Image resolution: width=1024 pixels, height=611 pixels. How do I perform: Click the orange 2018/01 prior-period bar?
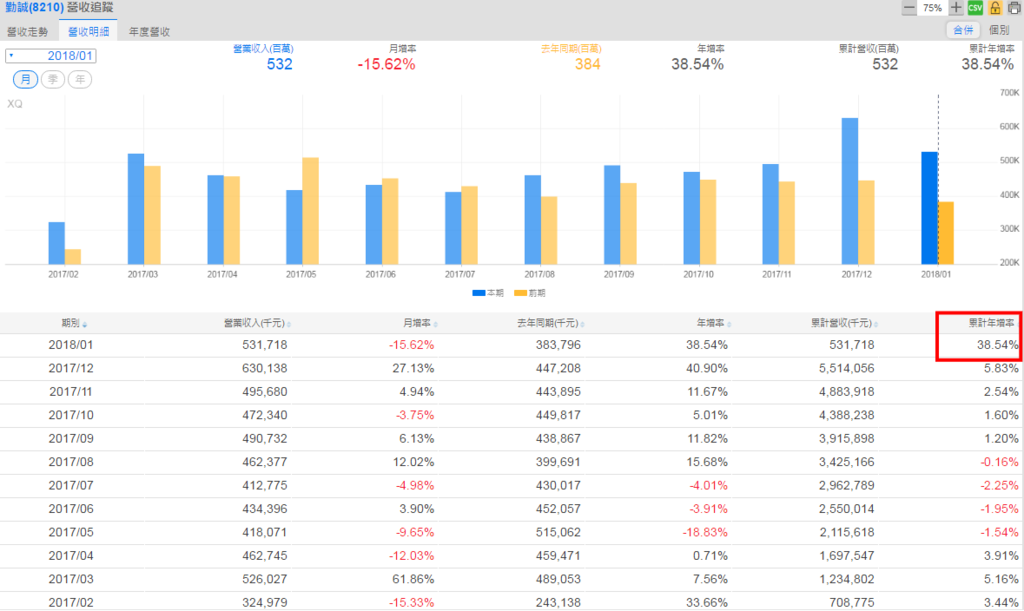946,233
